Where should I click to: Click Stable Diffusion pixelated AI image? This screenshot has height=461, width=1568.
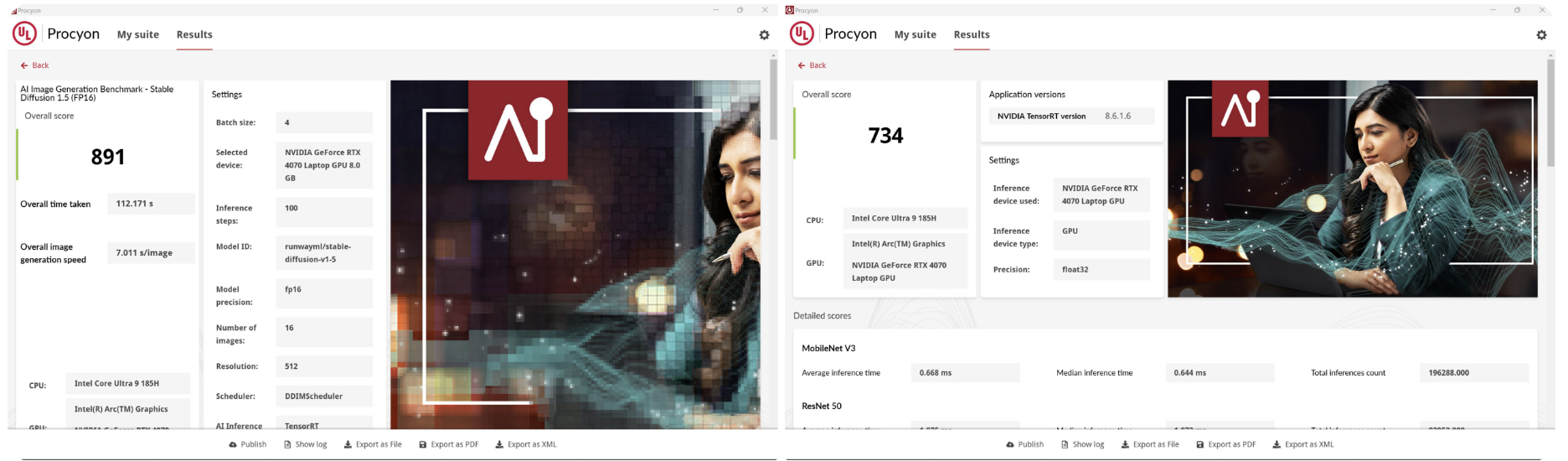[x=575, y=255]
